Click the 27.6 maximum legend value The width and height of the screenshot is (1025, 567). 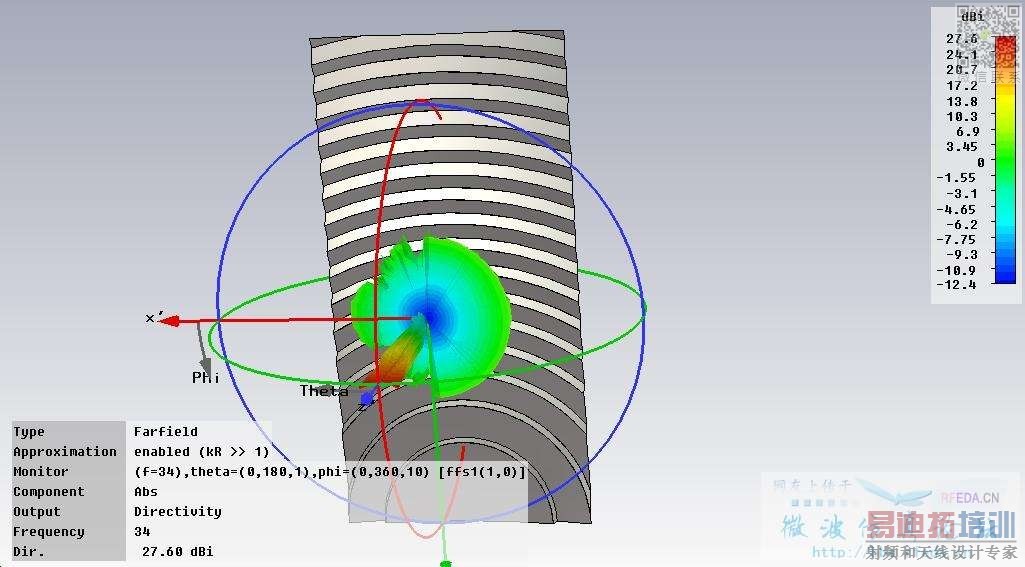[962, 39]
